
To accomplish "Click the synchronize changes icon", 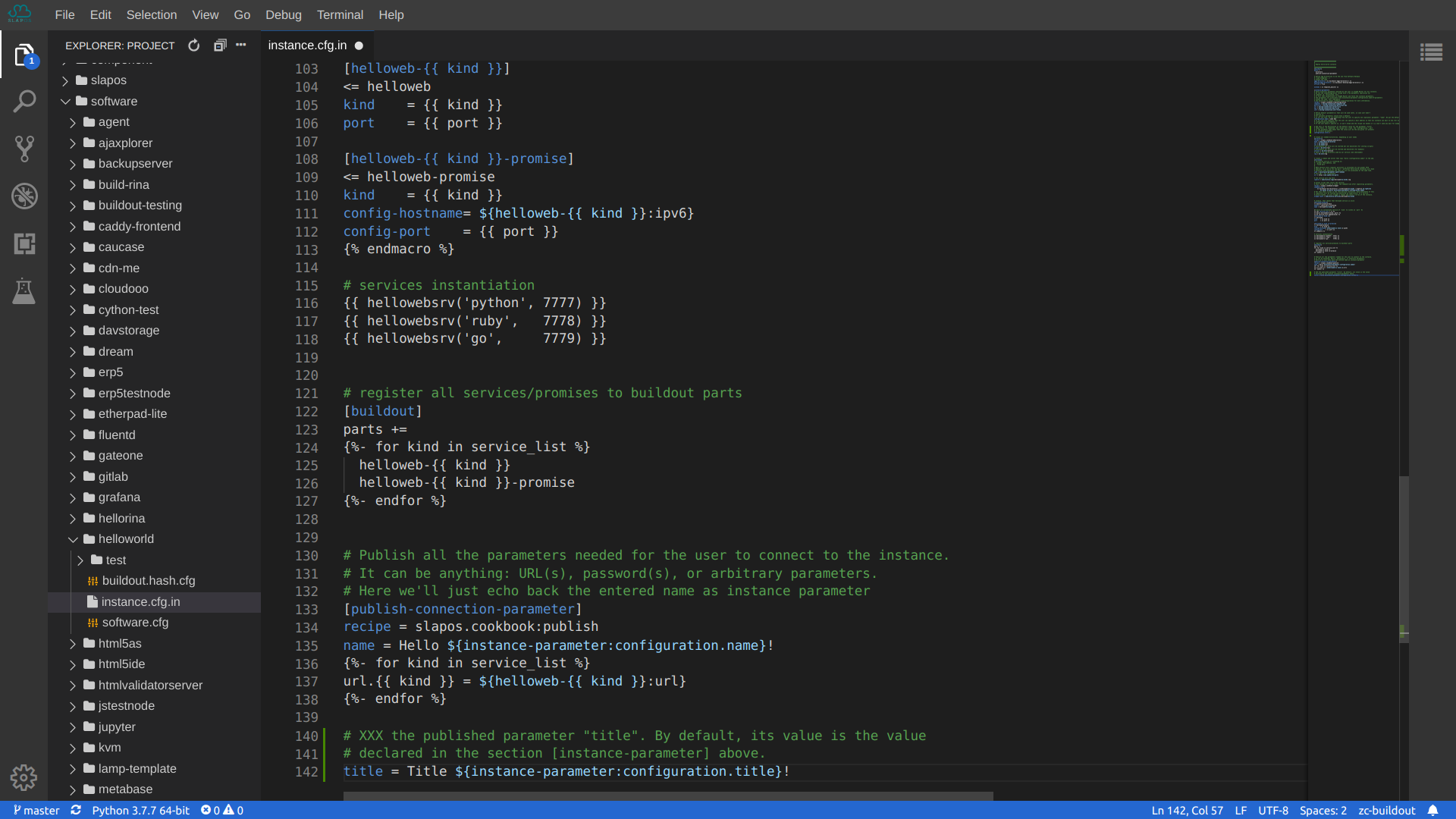I will [x=76, y=810].
